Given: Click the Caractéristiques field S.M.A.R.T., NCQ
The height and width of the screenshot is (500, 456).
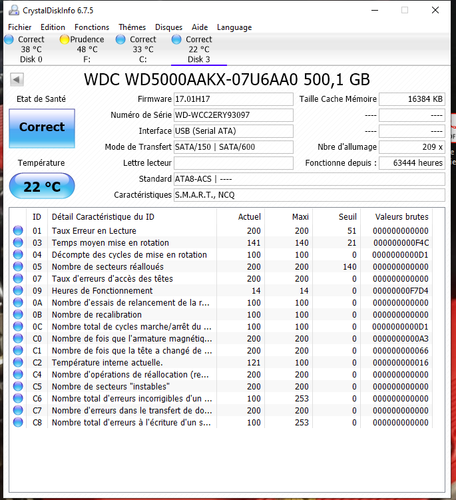Looking at the screenshot, I should coord(309,195).
